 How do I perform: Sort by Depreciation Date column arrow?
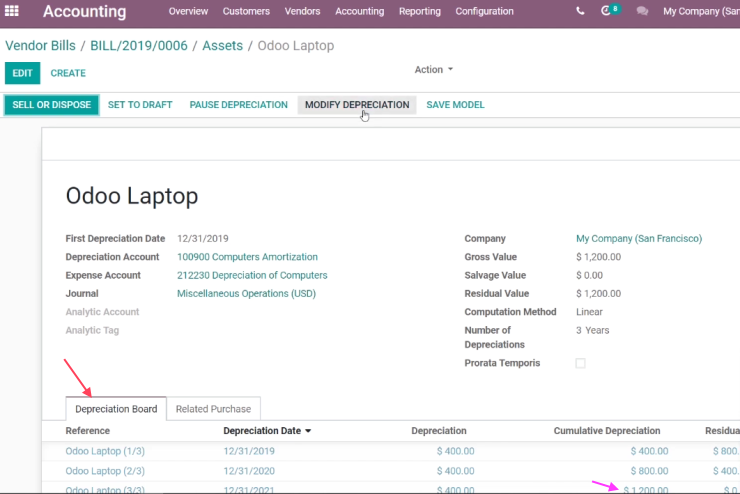point(308,431)
